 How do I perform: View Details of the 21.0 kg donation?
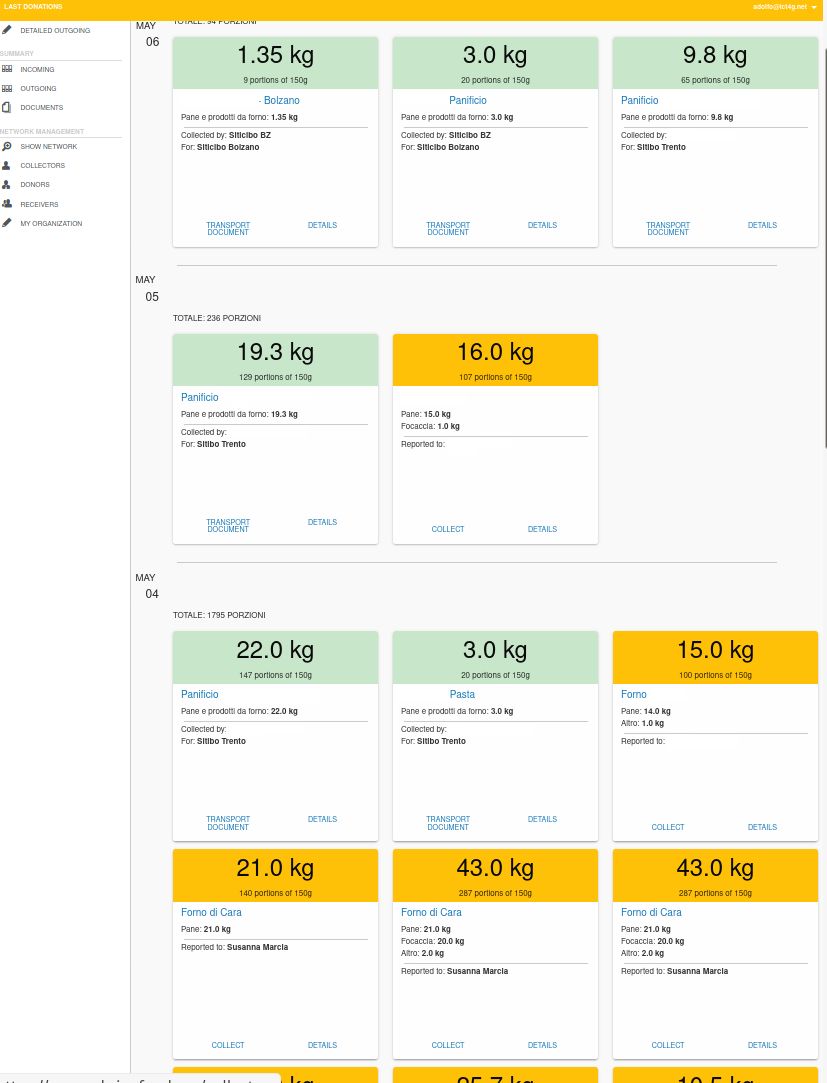[322, 1045]
